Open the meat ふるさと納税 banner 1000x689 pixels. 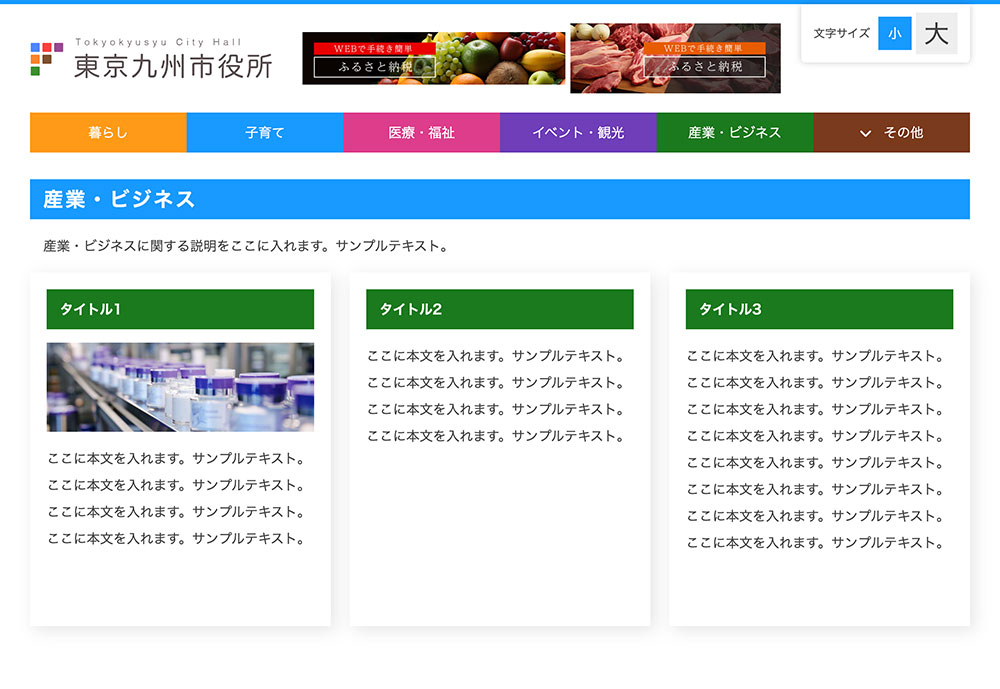[675, 58]
